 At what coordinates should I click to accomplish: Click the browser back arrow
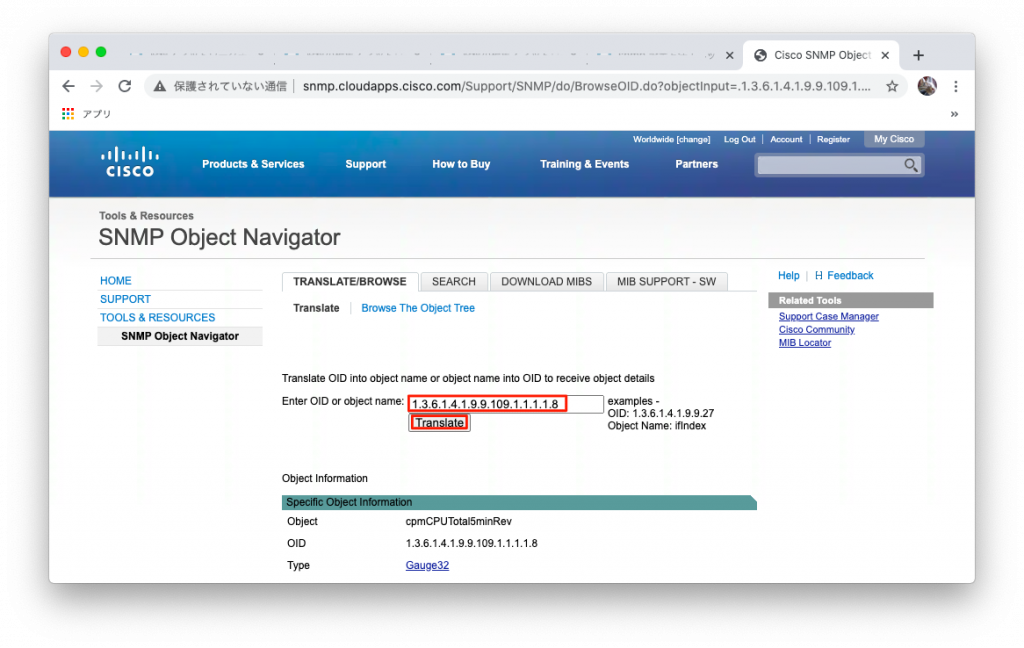pos(68,86)
